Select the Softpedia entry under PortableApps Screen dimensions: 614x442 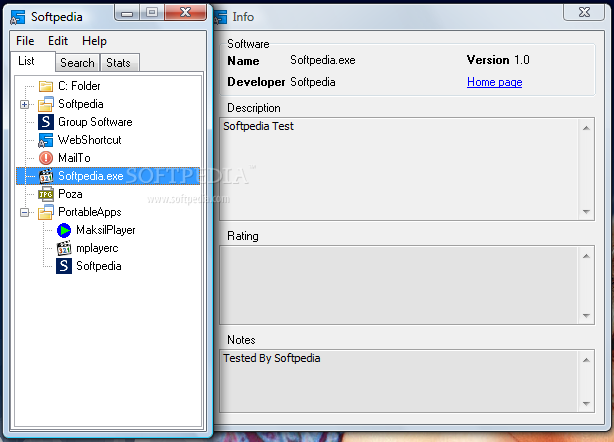(99, 266)
